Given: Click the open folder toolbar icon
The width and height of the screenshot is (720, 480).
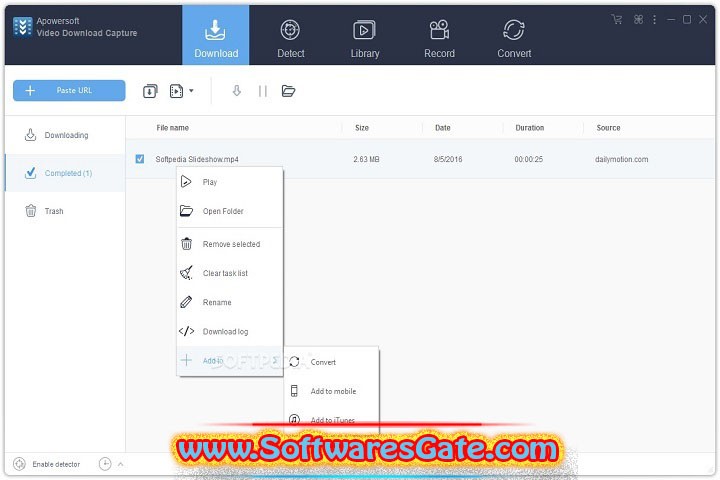Looking at the screenshot, I should pyautogui.click(x=288, y=91).
